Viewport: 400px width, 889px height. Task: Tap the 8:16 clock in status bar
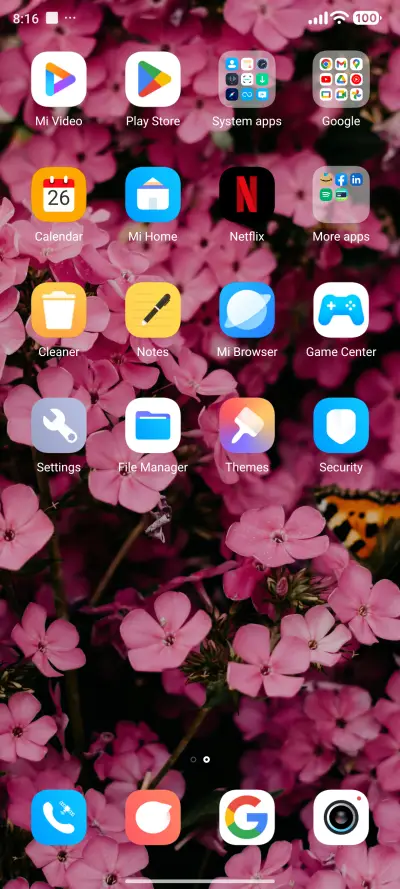pyautogui.click(x=25, y=18)
